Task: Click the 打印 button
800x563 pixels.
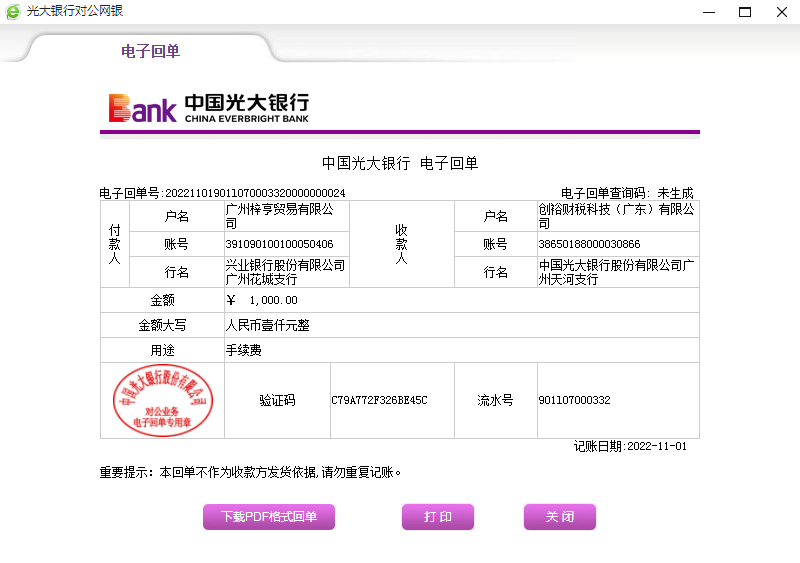Action: [438, 517]
